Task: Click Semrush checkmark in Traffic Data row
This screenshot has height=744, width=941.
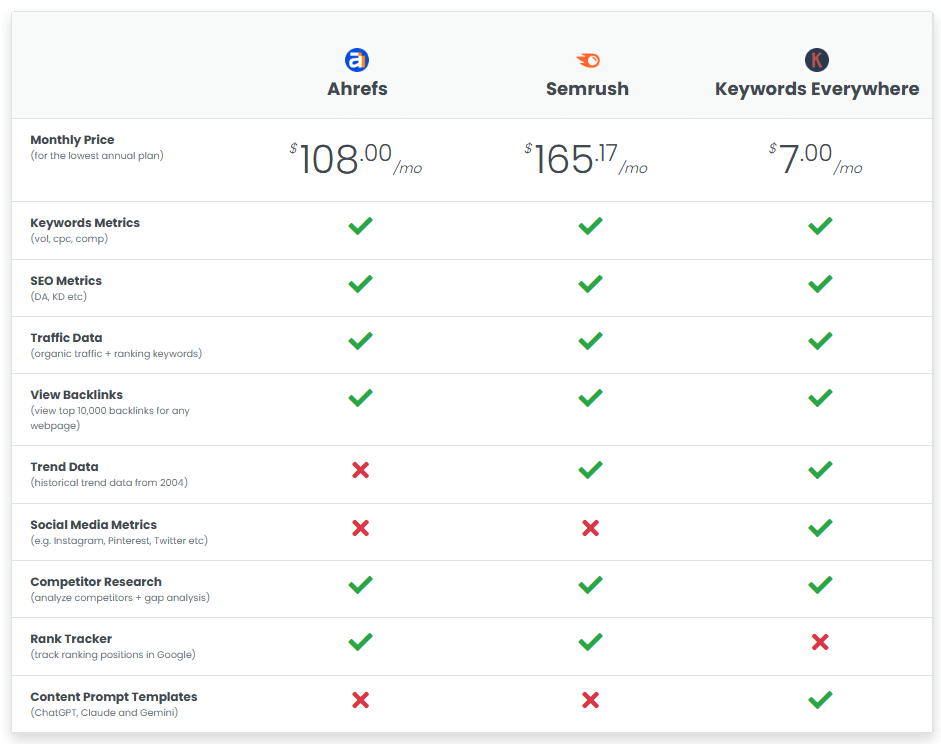Action: (591, 341)
